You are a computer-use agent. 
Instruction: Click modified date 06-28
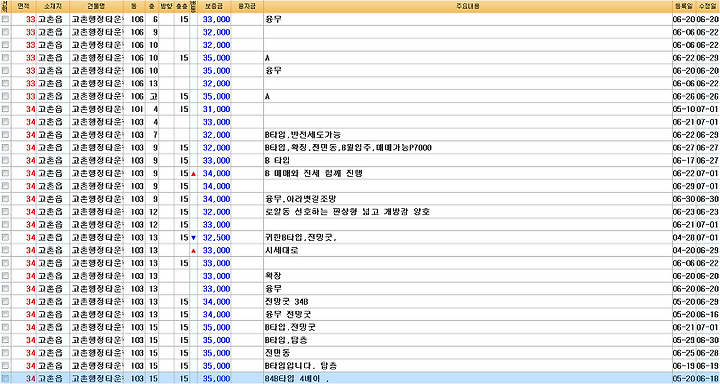tap(707, 353)
